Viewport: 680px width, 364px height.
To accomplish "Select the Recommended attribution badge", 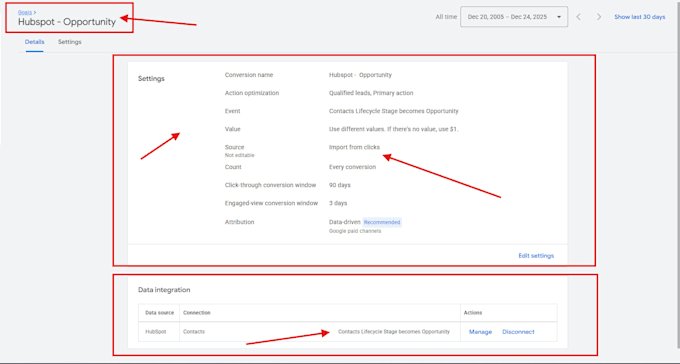I will (x=382, y=222).
